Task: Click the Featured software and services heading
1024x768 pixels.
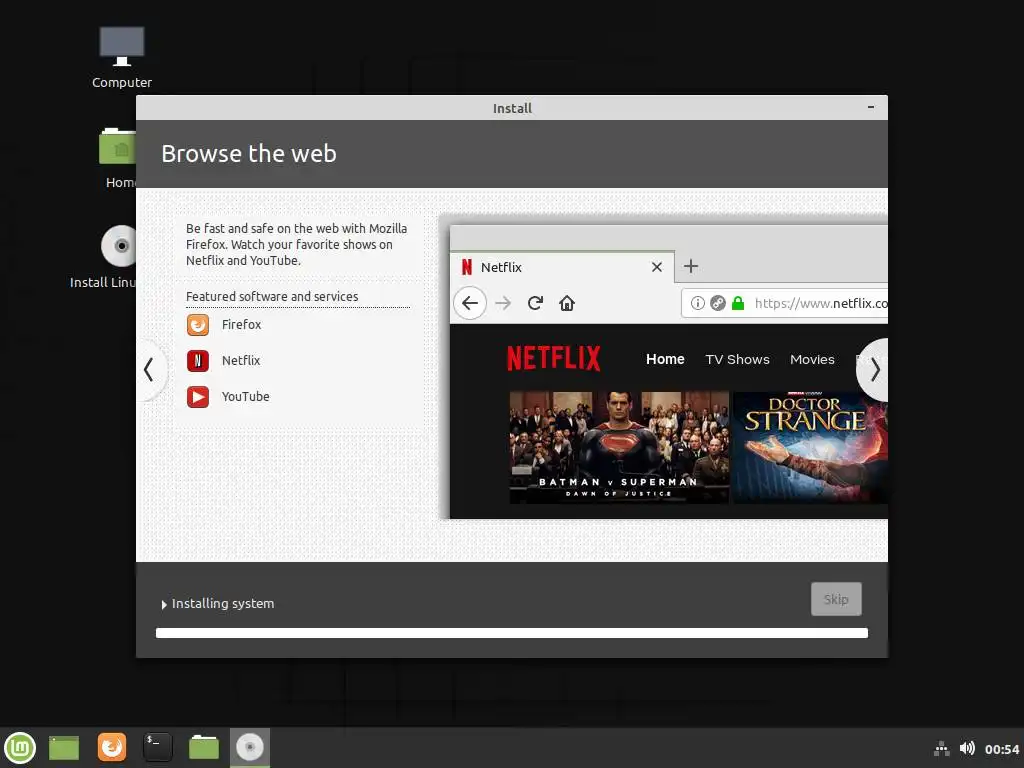Action: pyautogui.click(x=272, y=296)
